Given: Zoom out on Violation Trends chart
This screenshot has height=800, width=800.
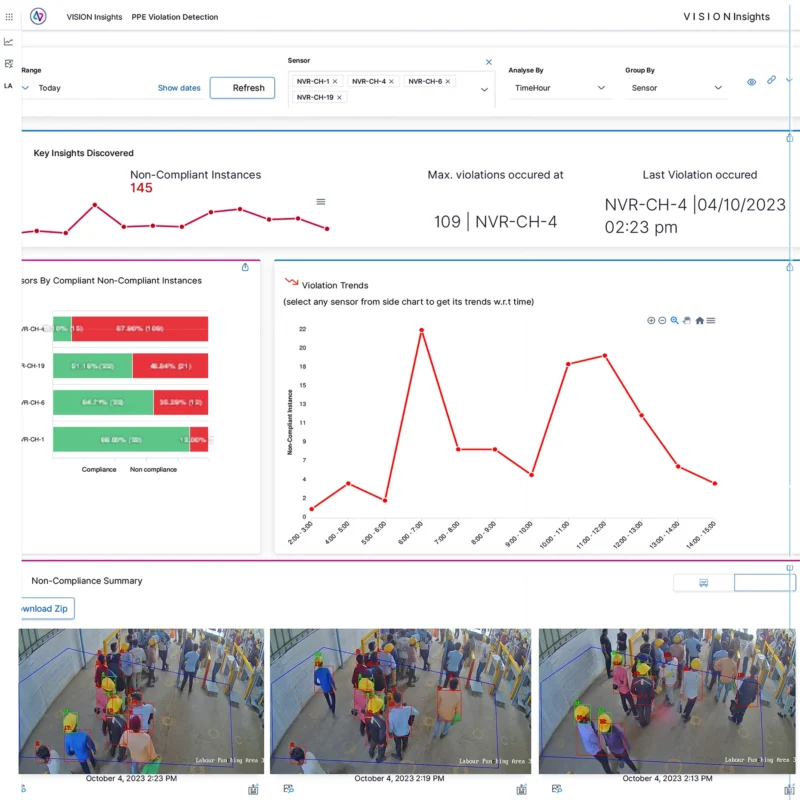Looking at the screenshot, I should (x=663, y=320).
